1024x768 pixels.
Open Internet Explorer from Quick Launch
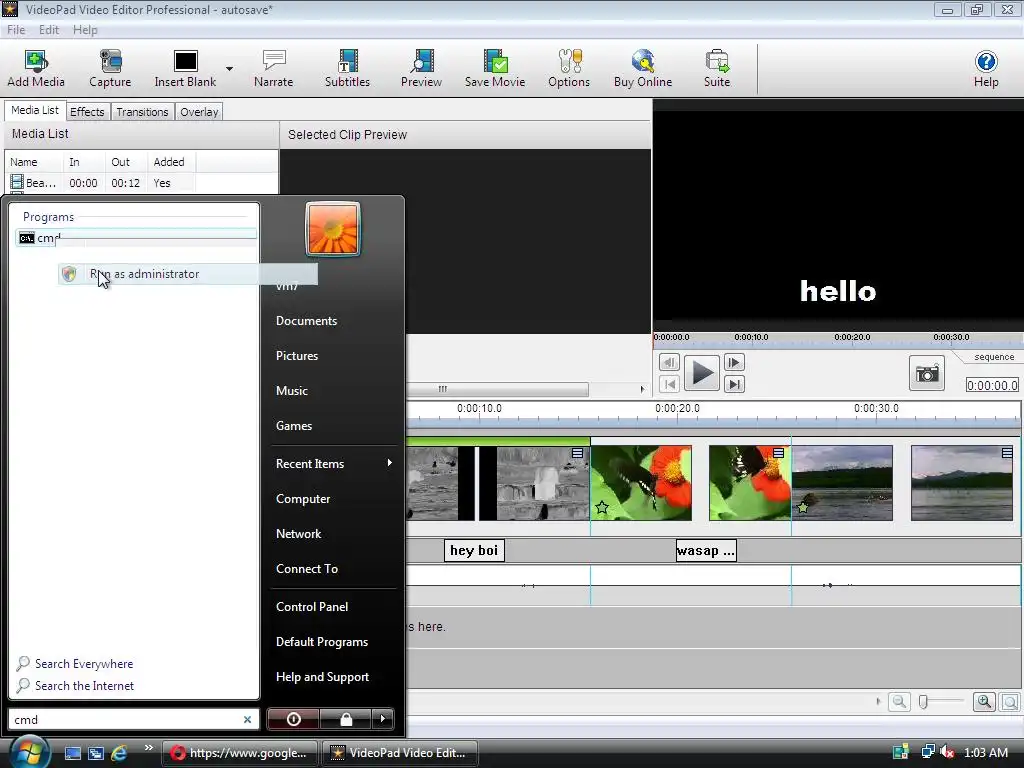tap(119, 753)
